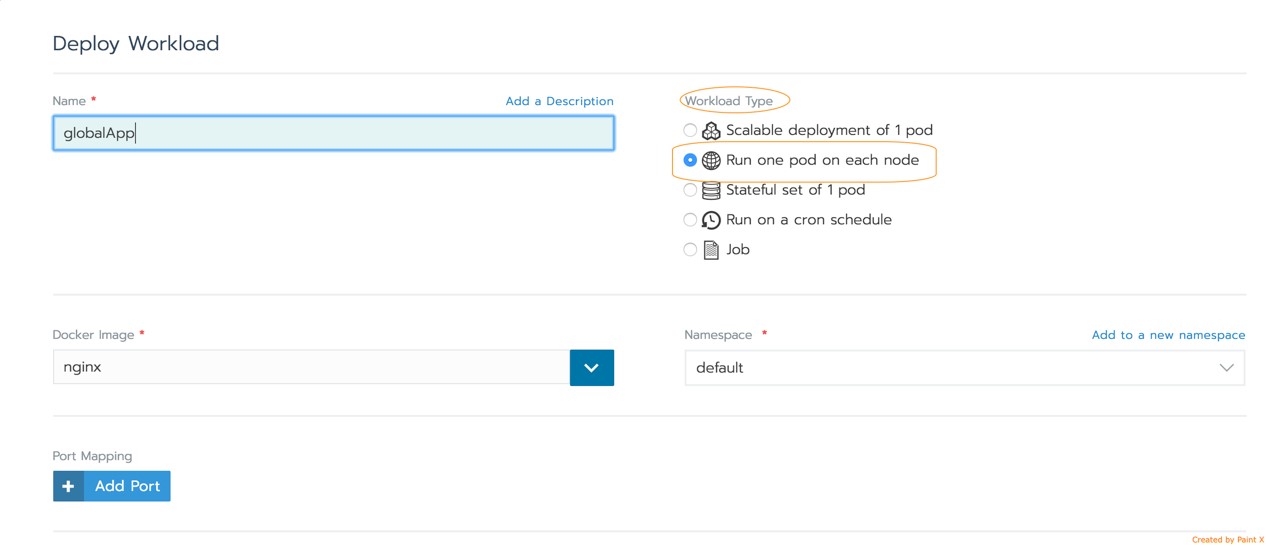Click Add to a new namespace link
The height and width of the screenshot is (547, 1267).
pyautogui.click(x=1168, y=335)
